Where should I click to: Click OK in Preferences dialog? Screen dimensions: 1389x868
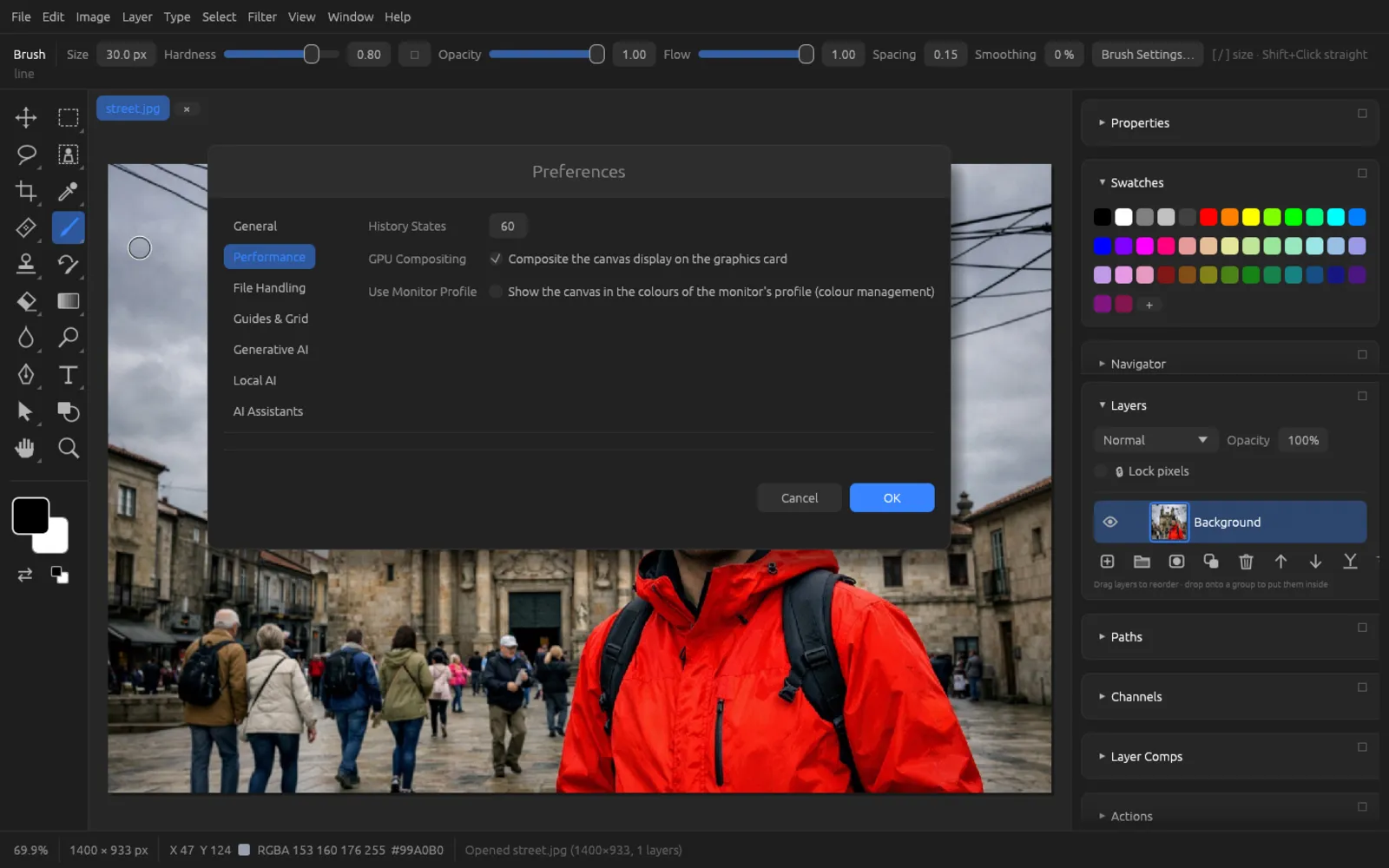(892, 497)
